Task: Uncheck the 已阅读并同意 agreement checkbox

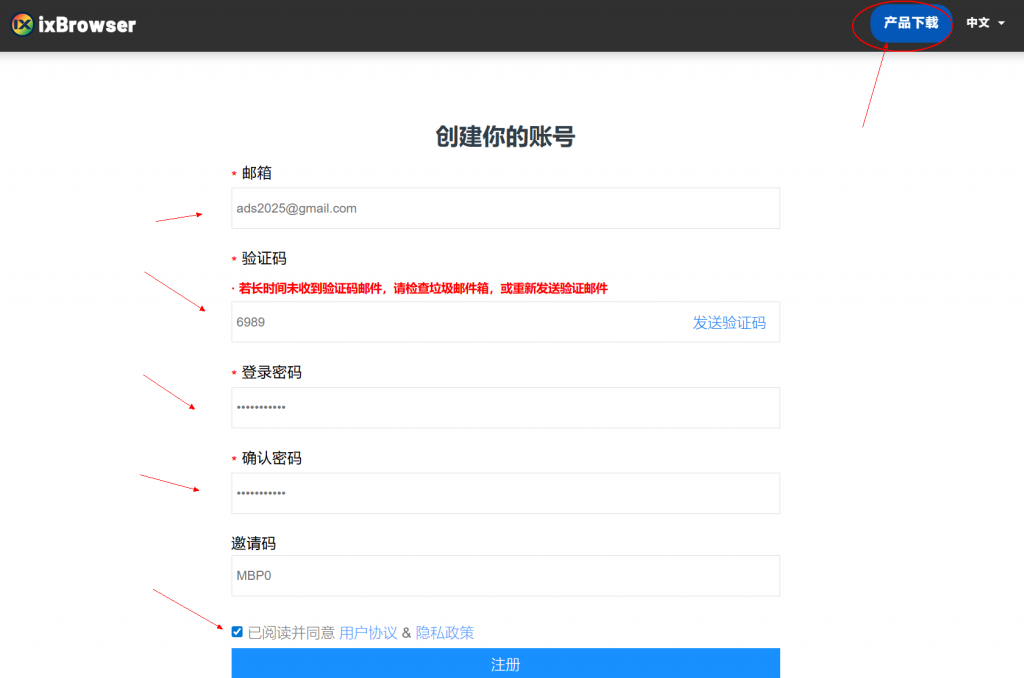Action: (237, 632)
